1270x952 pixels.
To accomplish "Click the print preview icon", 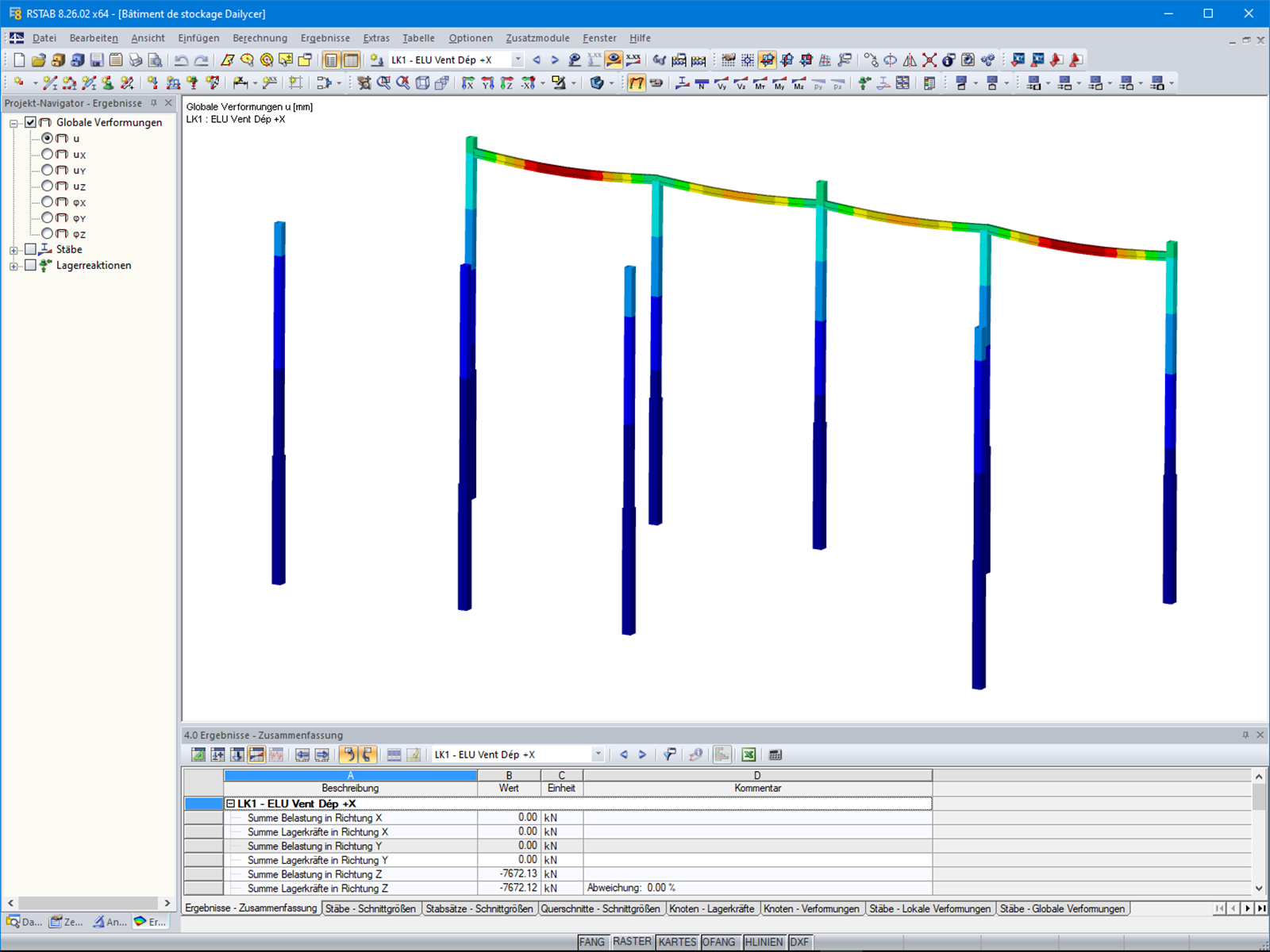I will pyautogui.click(x=155, y=60).
